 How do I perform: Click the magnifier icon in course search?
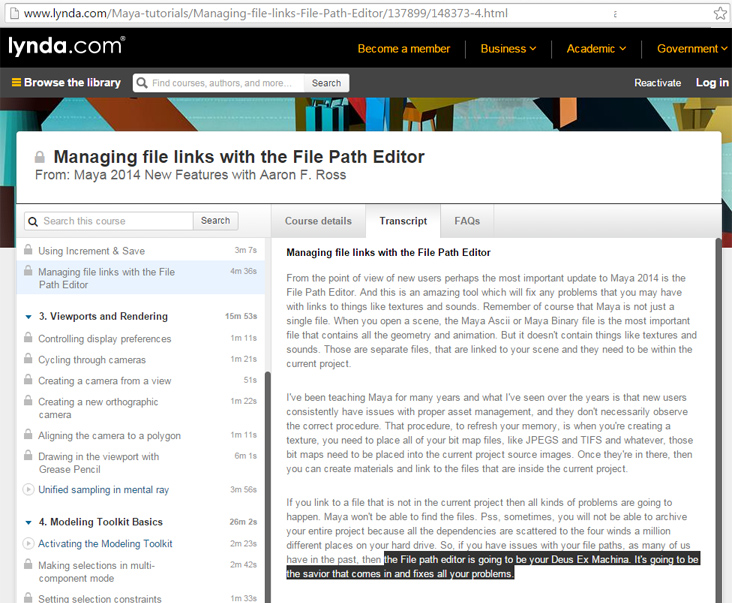click(33, 221)
